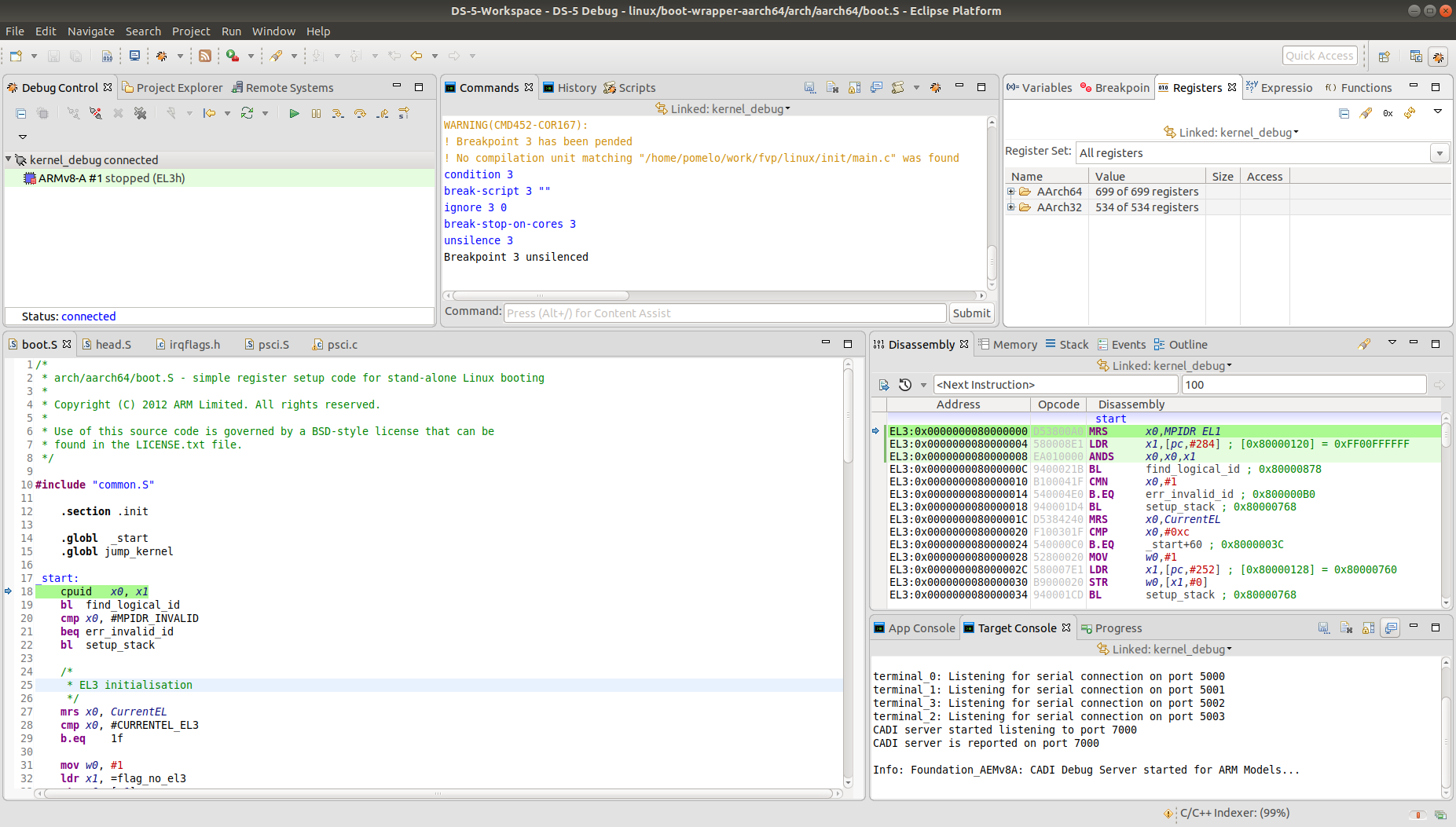The height and width of the screenshot is (827, 1456).
Task: Click inside the Command input field
Action: 723,313
